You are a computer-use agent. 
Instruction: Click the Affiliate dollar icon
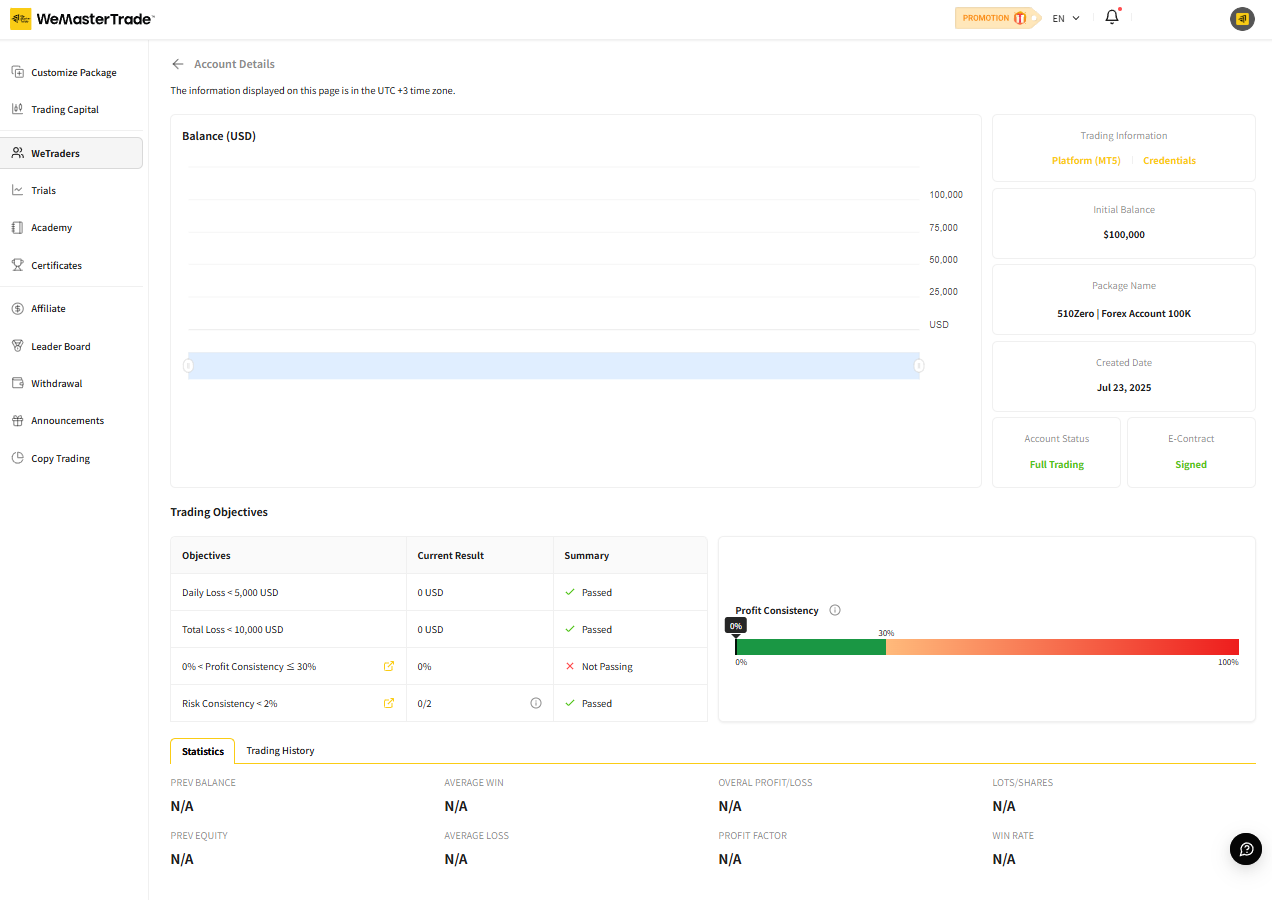point(17,308)
